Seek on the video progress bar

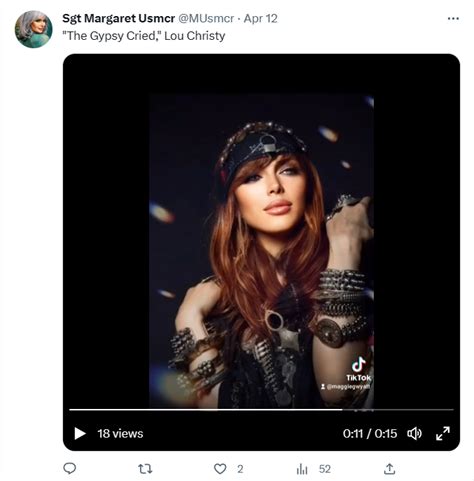[x=261, y=409]
